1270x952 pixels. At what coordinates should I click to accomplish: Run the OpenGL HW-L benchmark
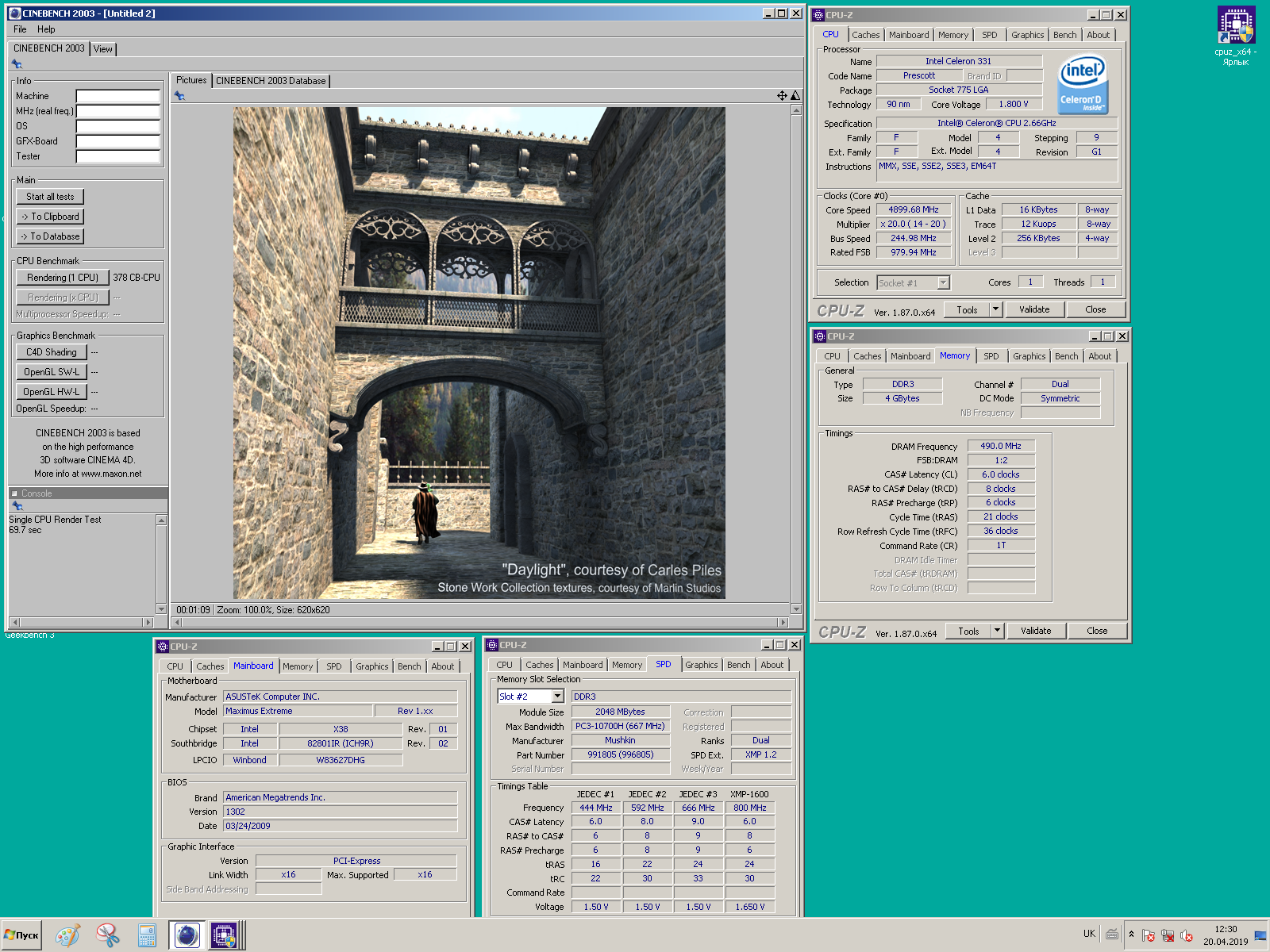pos(52,392)
